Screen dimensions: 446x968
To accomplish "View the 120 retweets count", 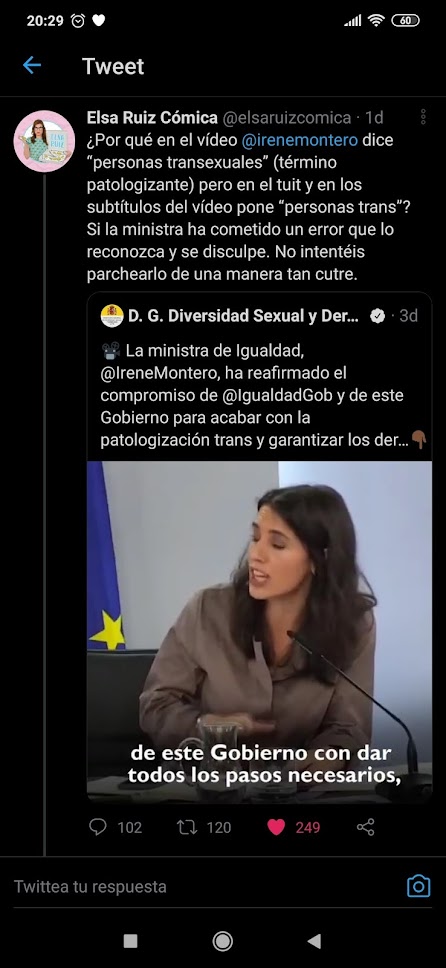I will coord(219,827).
